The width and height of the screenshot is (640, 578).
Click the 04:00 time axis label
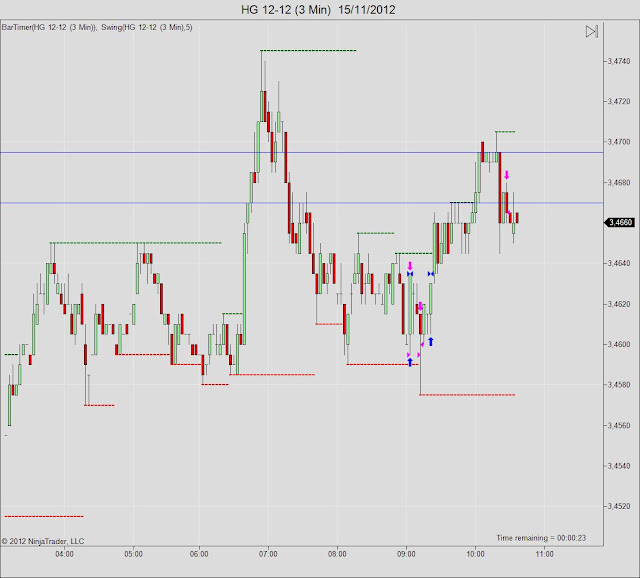tap(64, 554)
